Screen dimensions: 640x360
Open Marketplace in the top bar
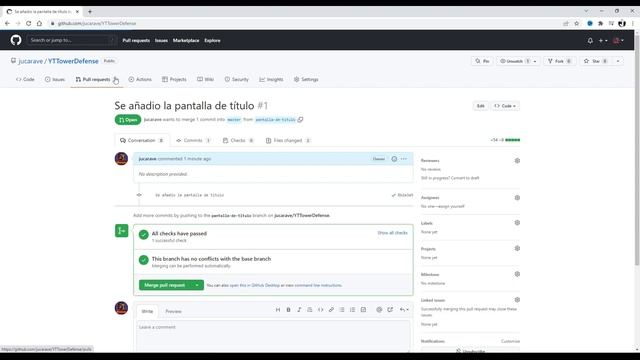186,40
